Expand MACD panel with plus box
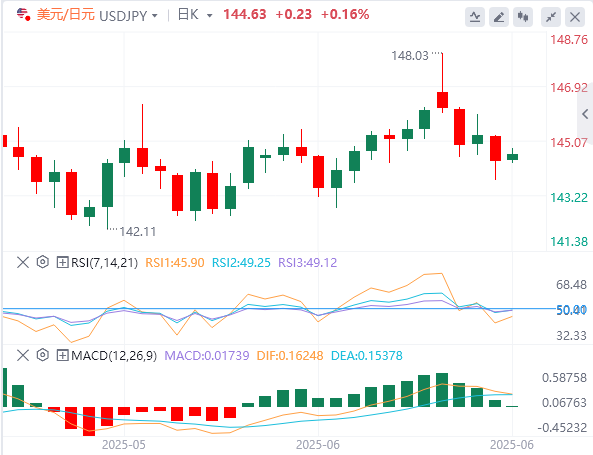This screenshot has width=593, height=455. click(62, 356)
